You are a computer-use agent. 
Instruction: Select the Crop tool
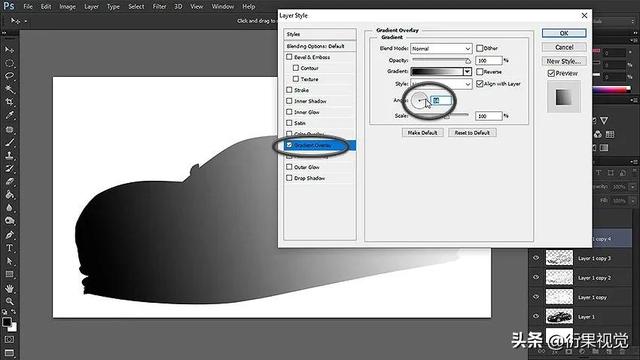[x=9, y=102]
